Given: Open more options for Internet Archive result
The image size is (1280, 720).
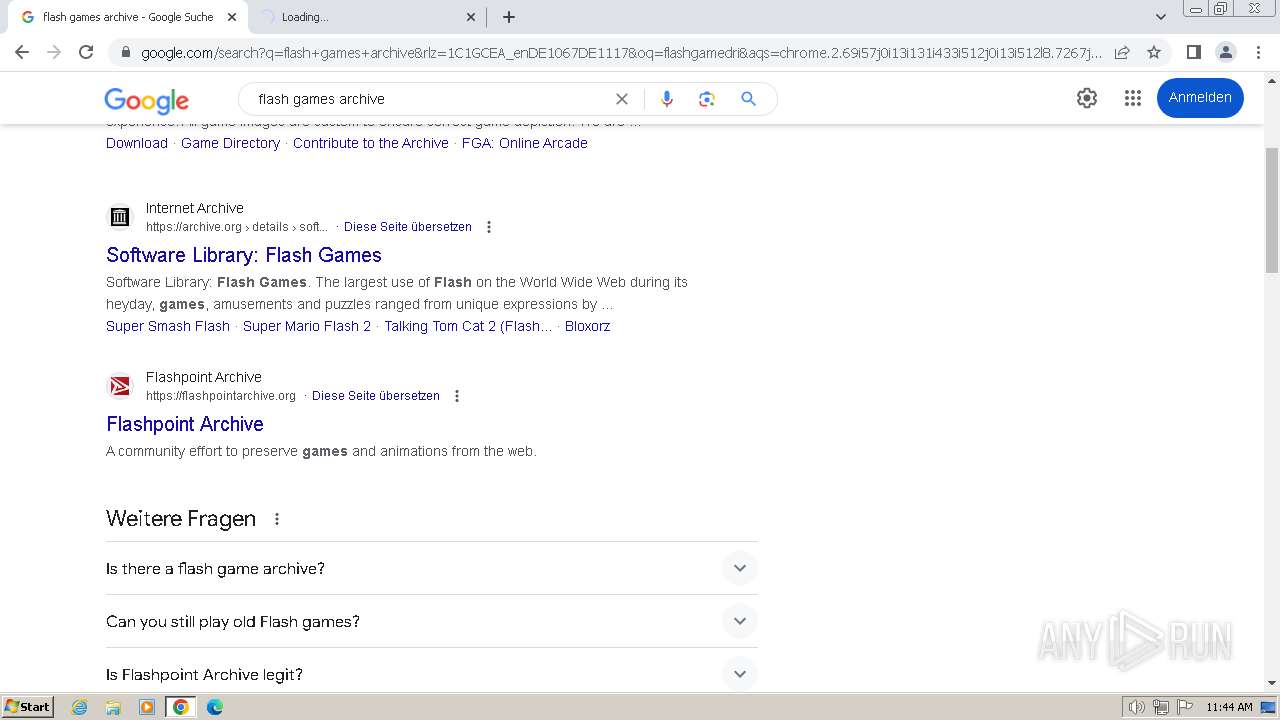Looking at the screenshot, I should 489,227.
